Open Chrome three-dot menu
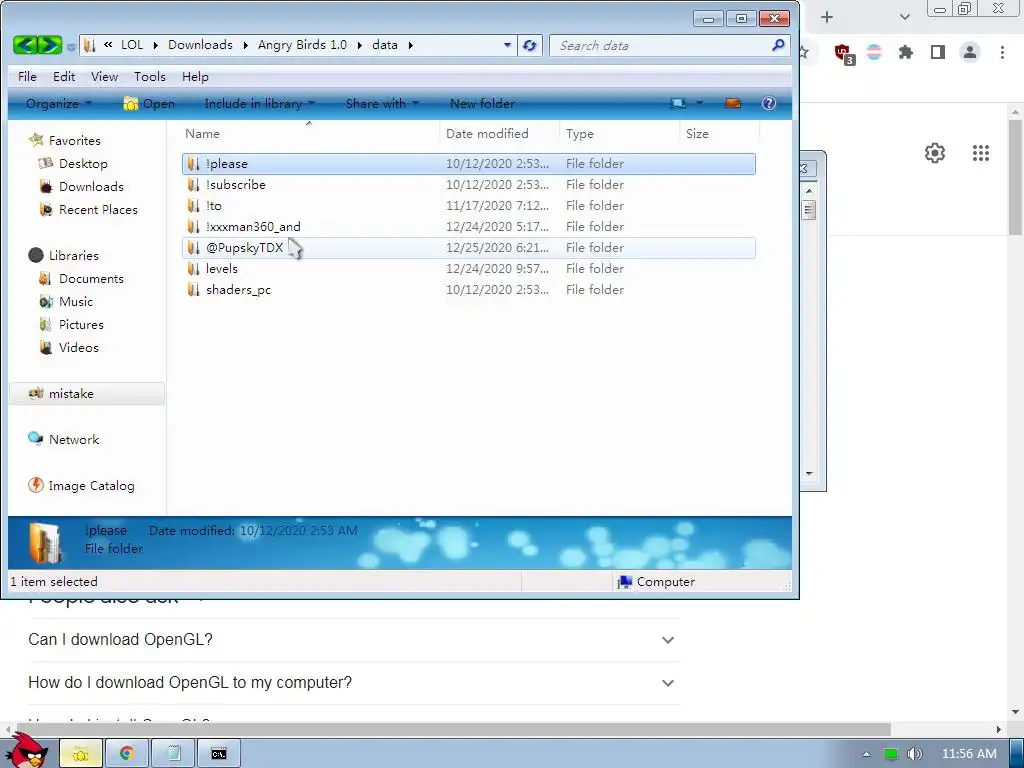1024x768 pixels. [x=1002, y=52]
